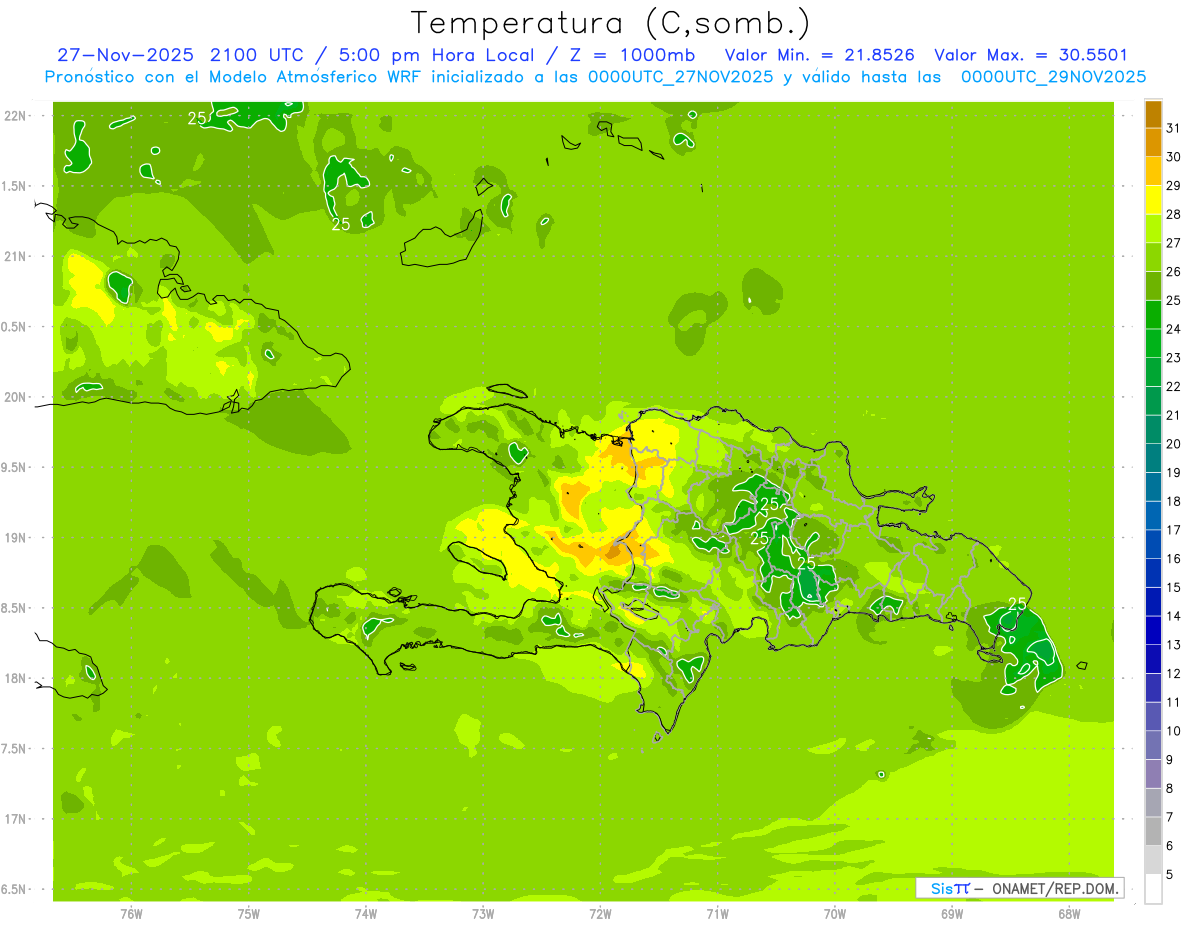Pick the dark blue colorbar swatch between 13 and 14

click(x=1153, y=630)
